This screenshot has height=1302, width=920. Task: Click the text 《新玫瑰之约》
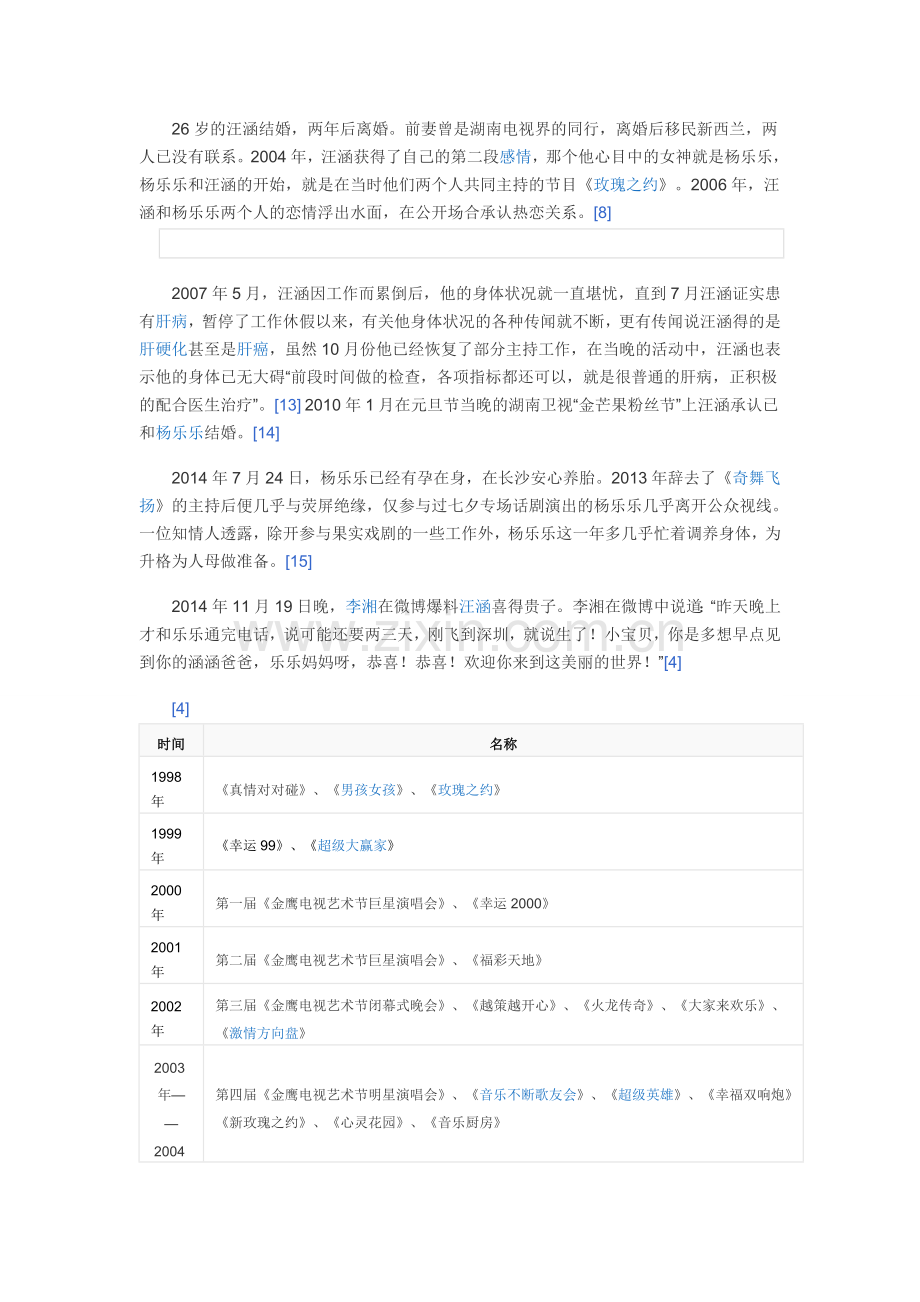pos(261,1123)
